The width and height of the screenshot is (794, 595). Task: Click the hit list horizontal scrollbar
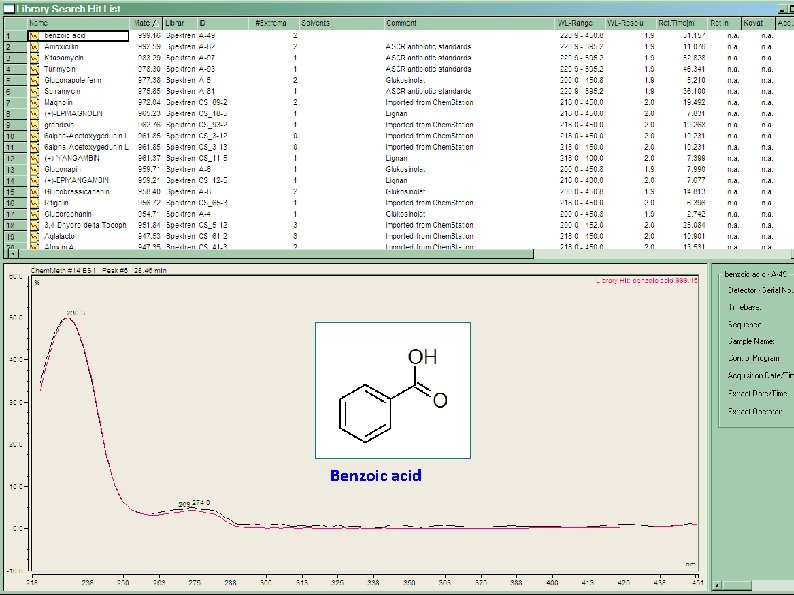pyautogui.click(x=276, y=254)
